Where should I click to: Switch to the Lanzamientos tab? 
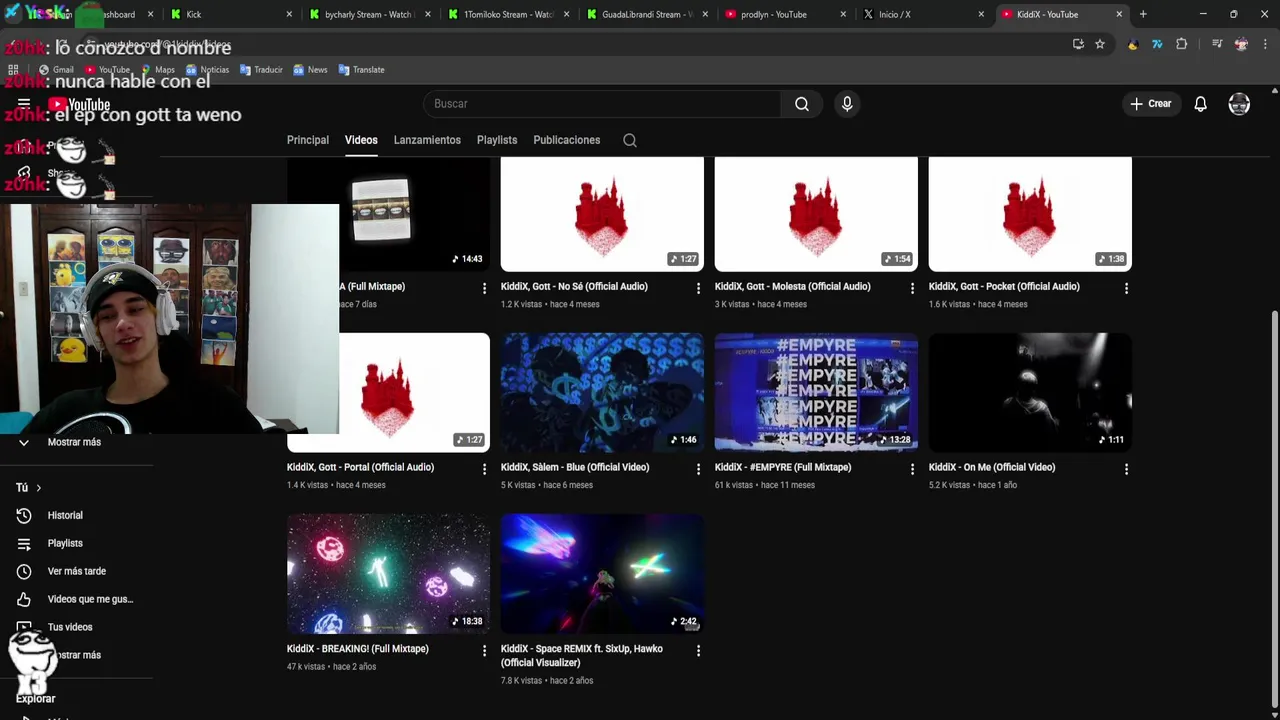(427, 140)
